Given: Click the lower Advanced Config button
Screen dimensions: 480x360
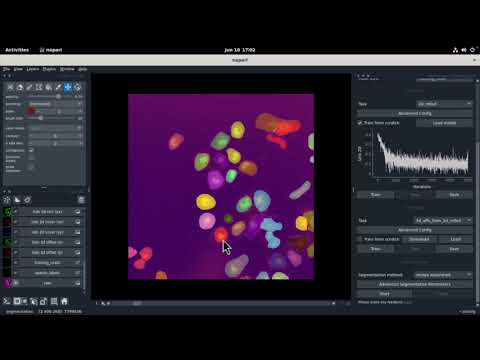Looking at the screenshot, I should [x=415, y=230].
